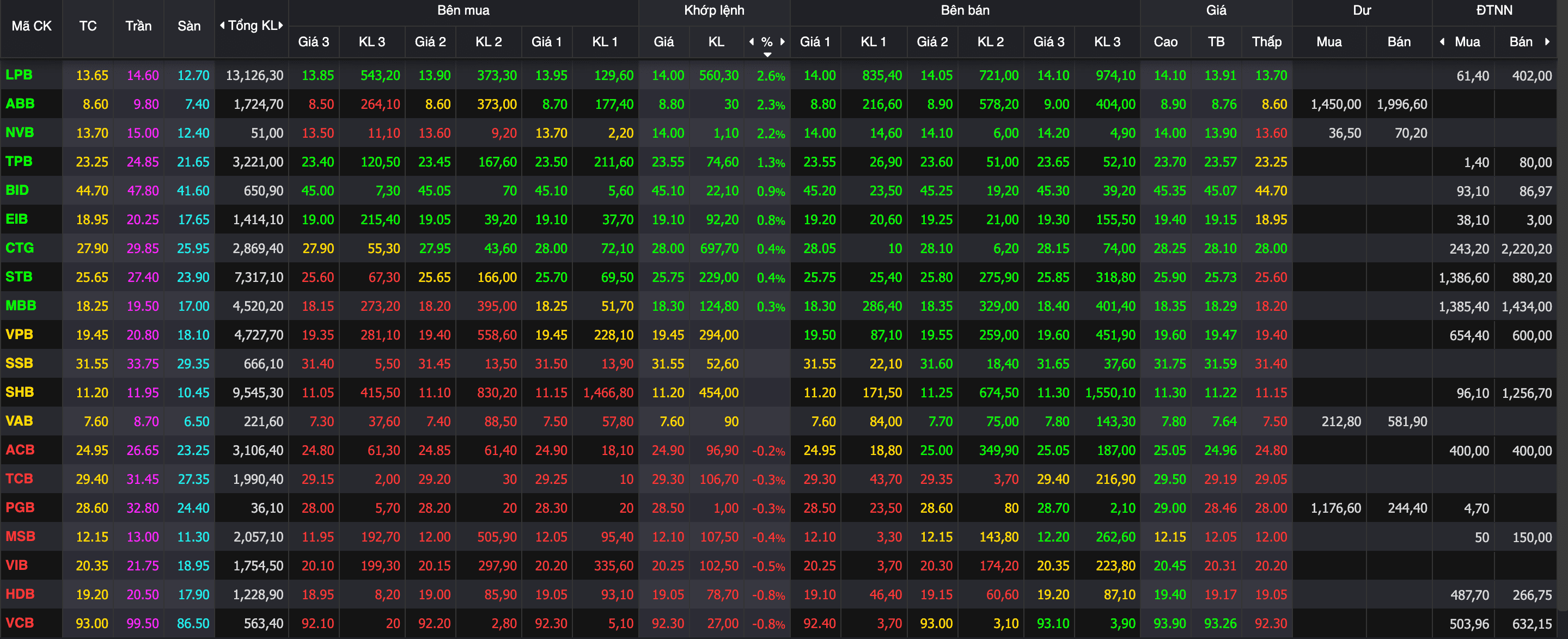Viewport: 1568px width, 639px height.
Task: Open the TPB stock symbol
Action: [x=19, y=161]
